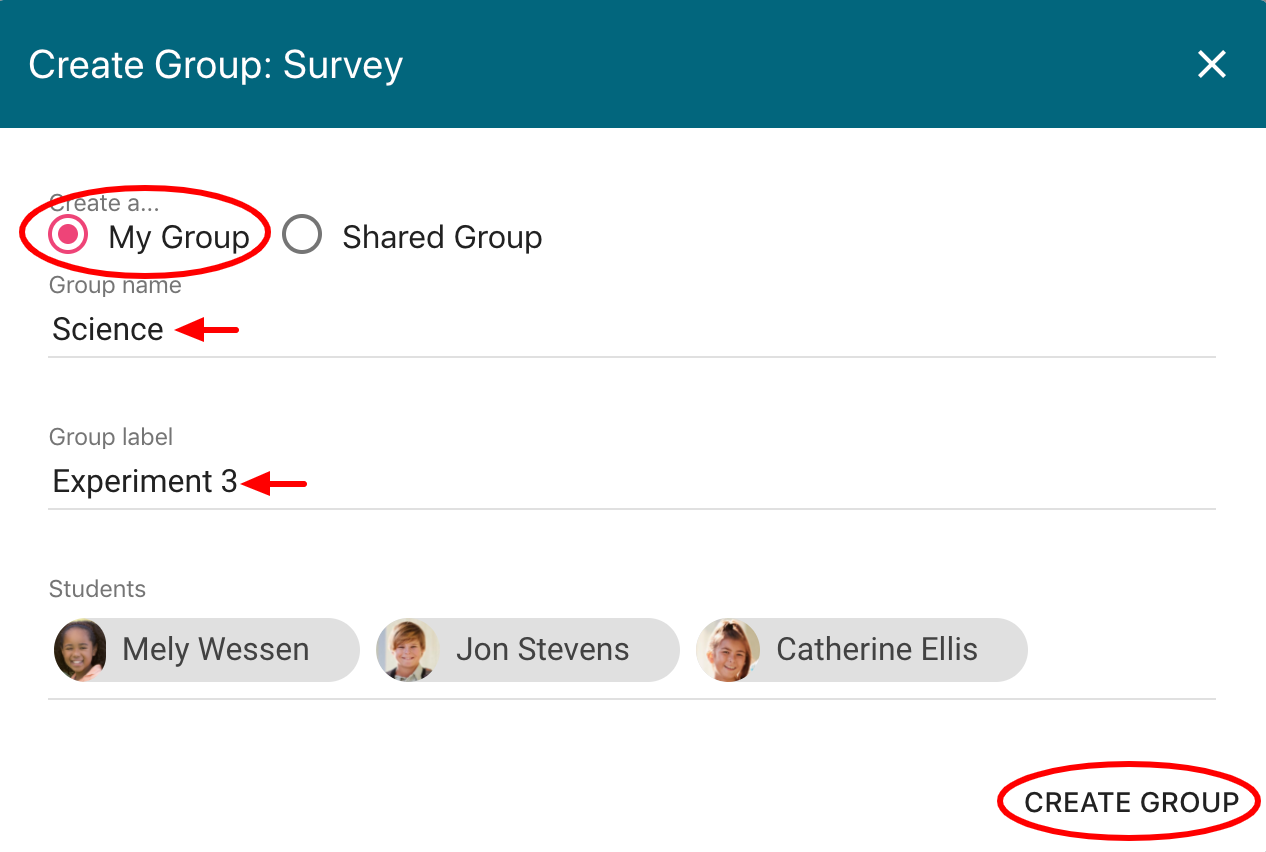
Task: Choose the Shared Group radio option
Action: (302, 236)
